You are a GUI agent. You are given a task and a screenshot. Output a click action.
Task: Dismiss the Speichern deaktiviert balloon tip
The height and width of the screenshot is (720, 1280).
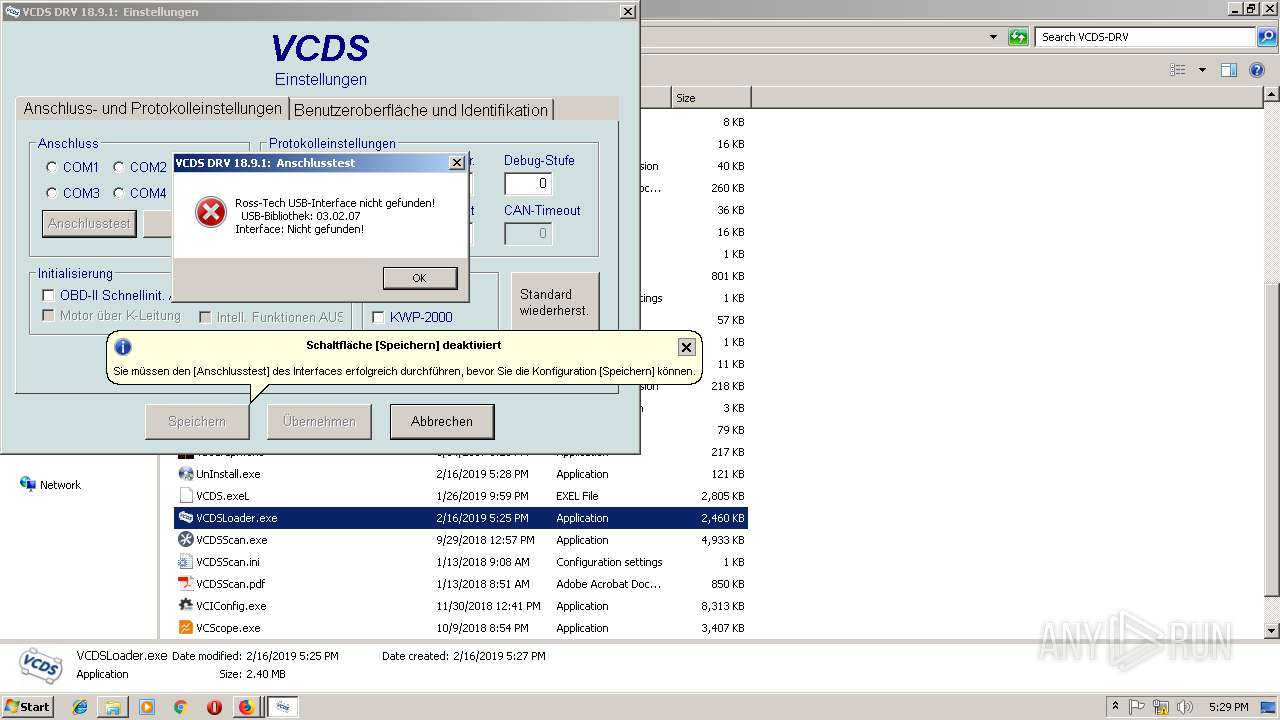tap(686, 347)
